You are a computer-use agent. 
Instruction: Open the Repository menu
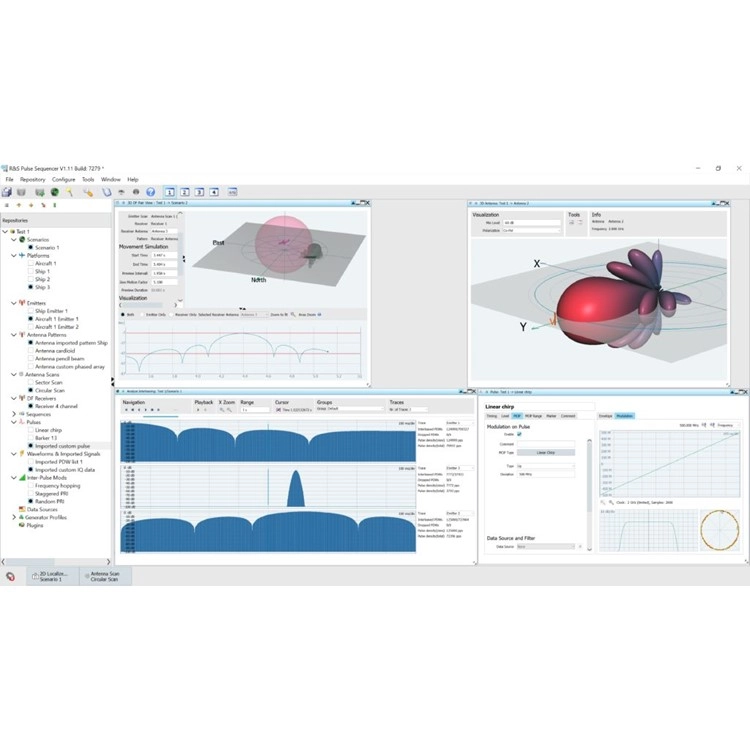33,179
